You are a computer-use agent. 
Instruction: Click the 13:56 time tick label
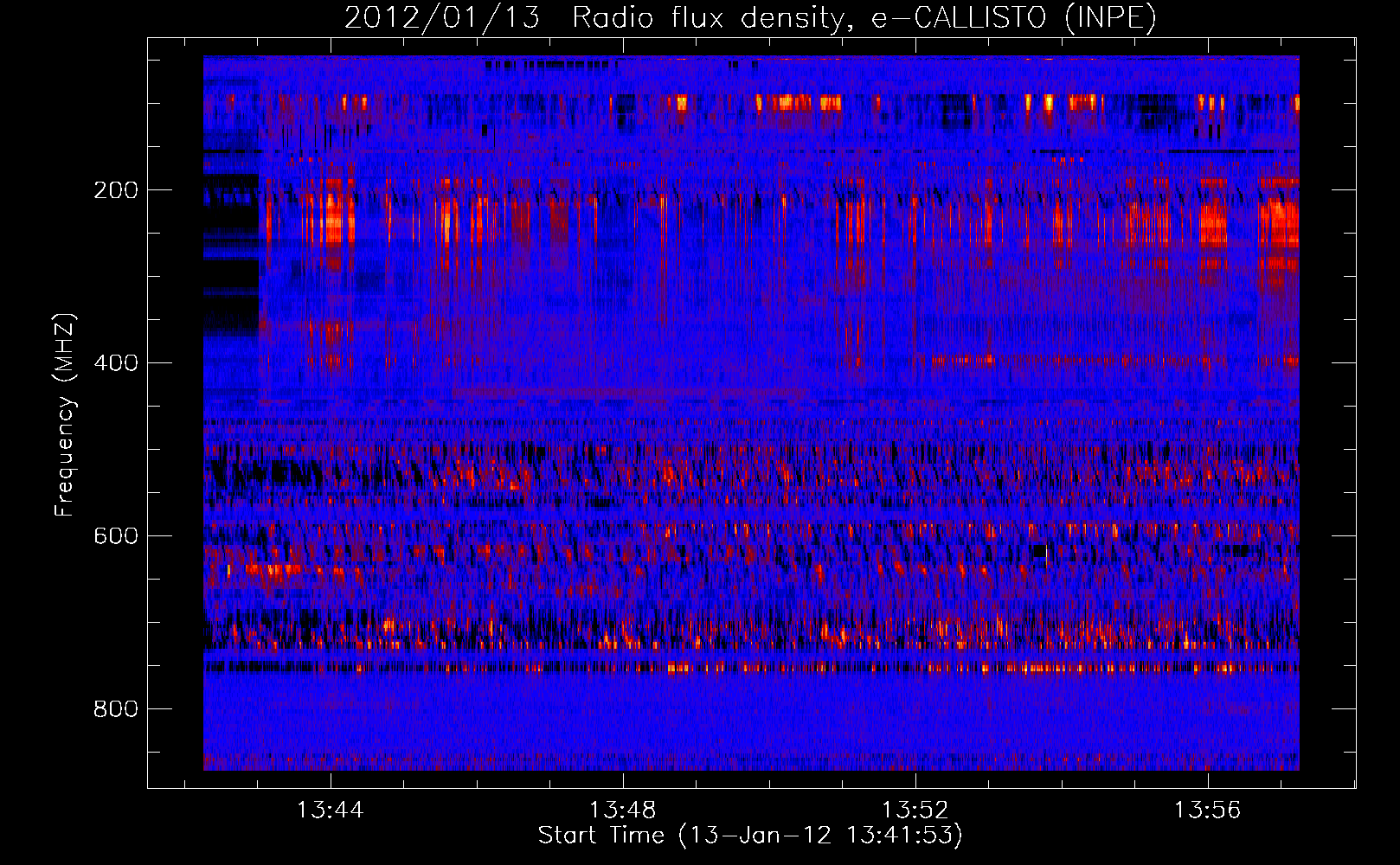[x=1207, y=811]
